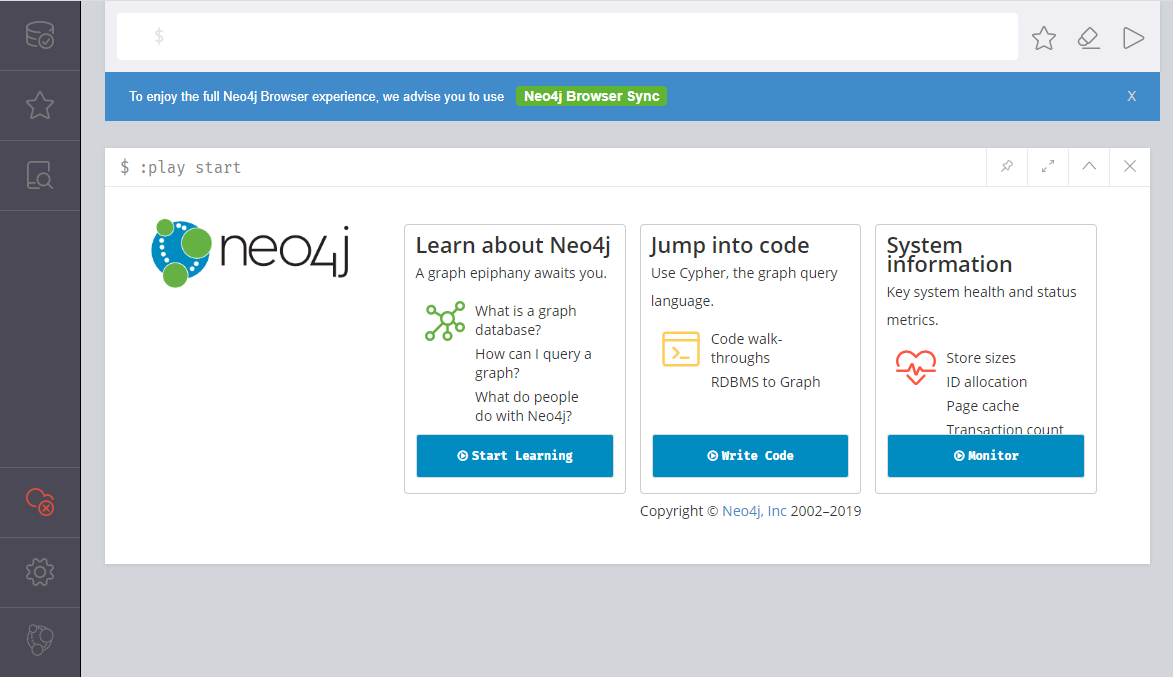
Task: Open the Database information sidebar icon
Action: (40, 35)
